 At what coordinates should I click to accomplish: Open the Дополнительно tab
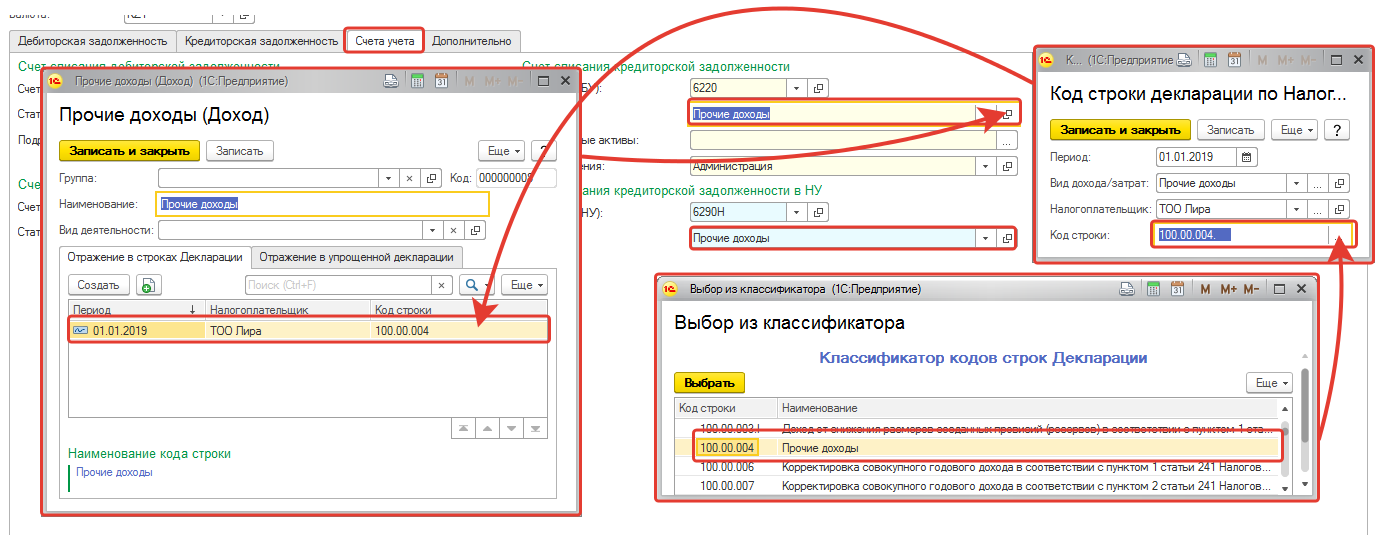pos(472,41)
